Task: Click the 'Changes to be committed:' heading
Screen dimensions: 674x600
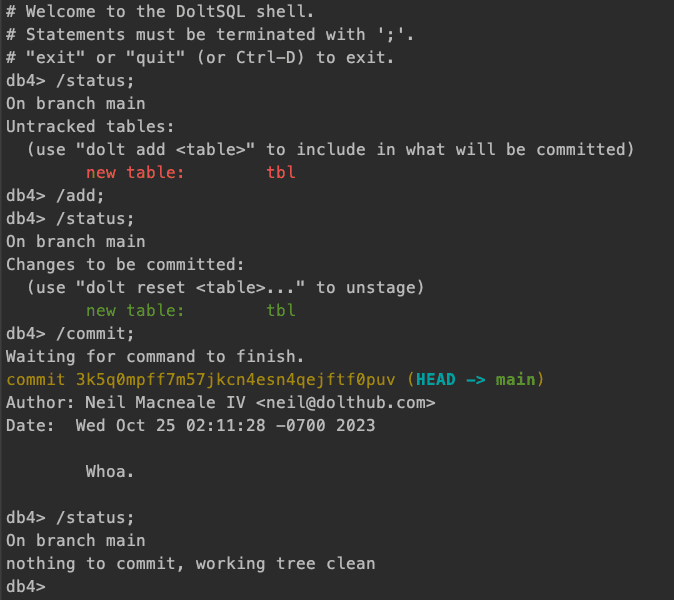Action: coord(125,264)
